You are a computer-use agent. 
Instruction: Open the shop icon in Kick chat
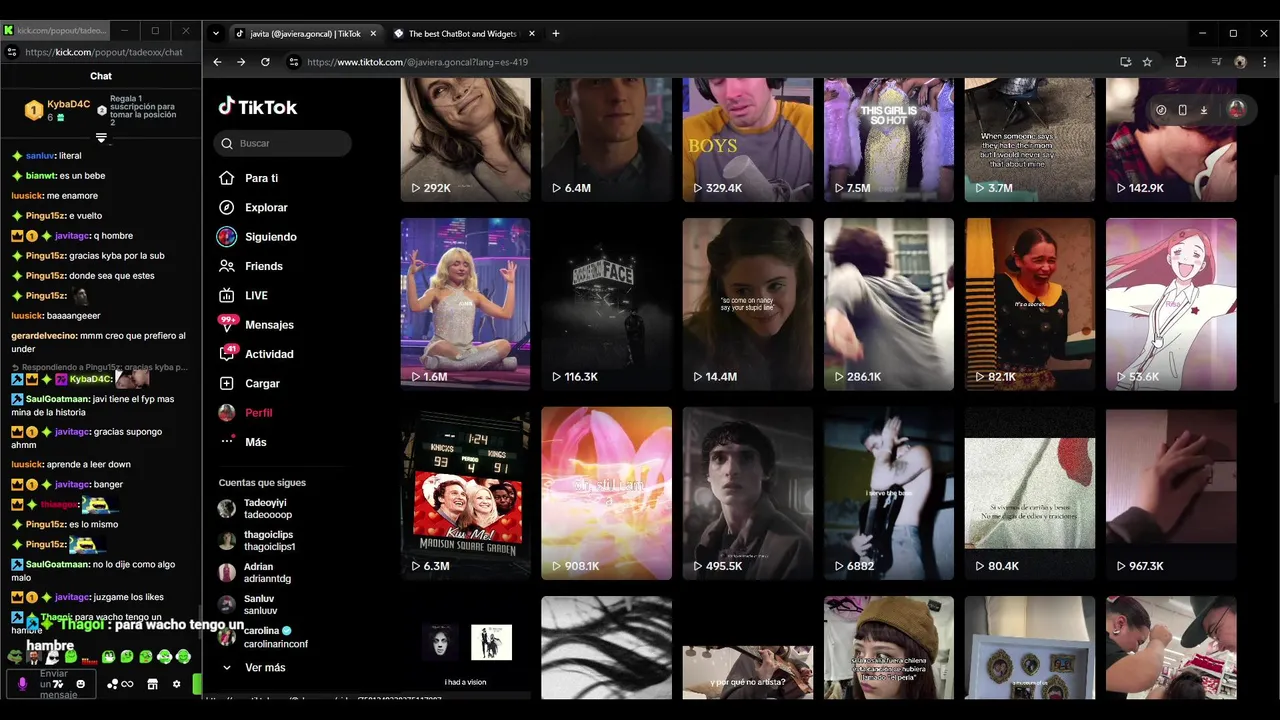pos(152,684)
